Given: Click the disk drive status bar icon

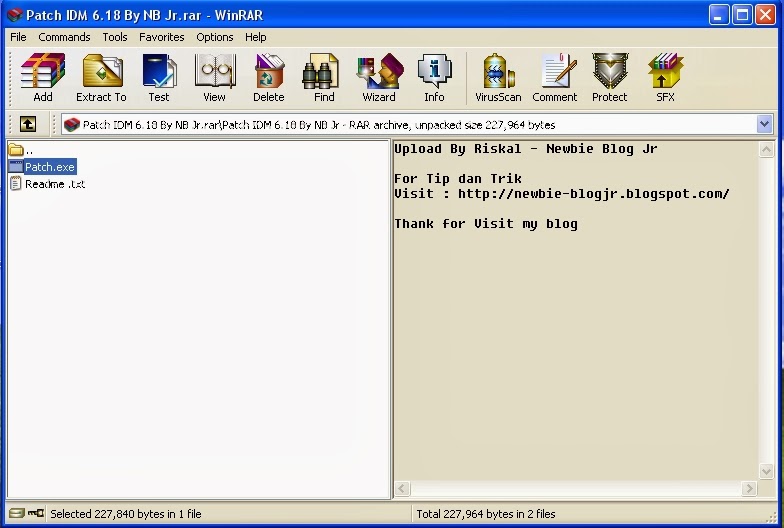Looking at the screenshot, I should (16, 513).
